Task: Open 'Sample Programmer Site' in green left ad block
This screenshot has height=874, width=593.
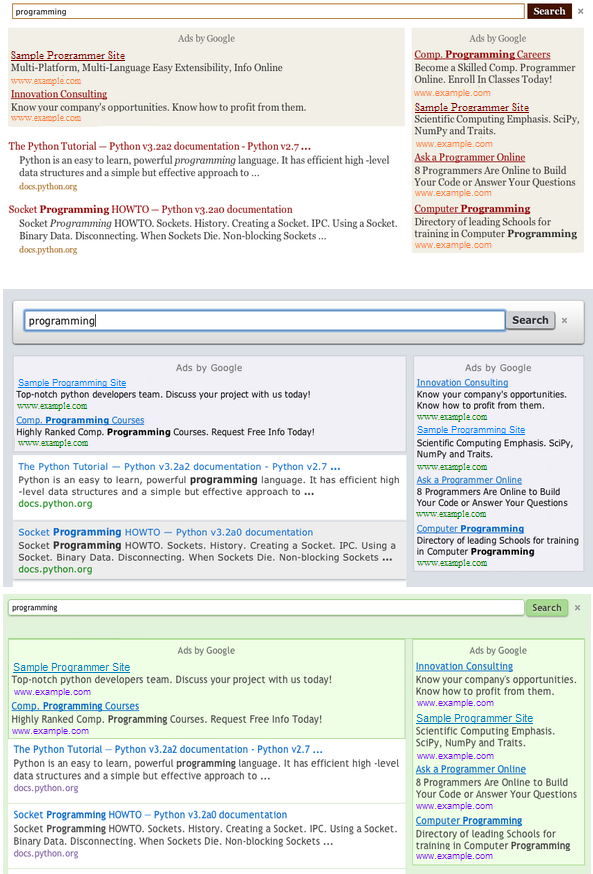Action: click(x=71, y=667)
